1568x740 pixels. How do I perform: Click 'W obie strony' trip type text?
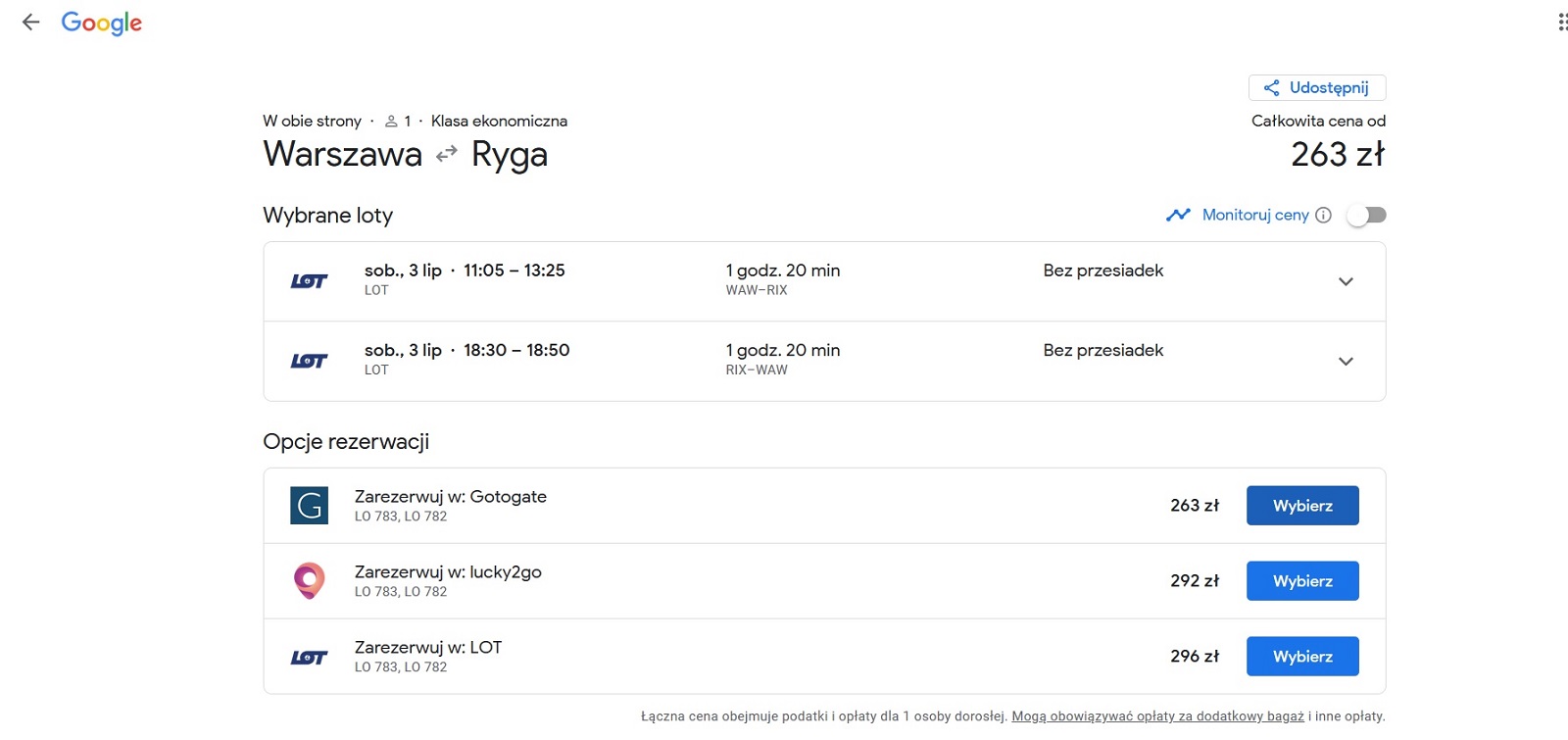pos(312,122)
